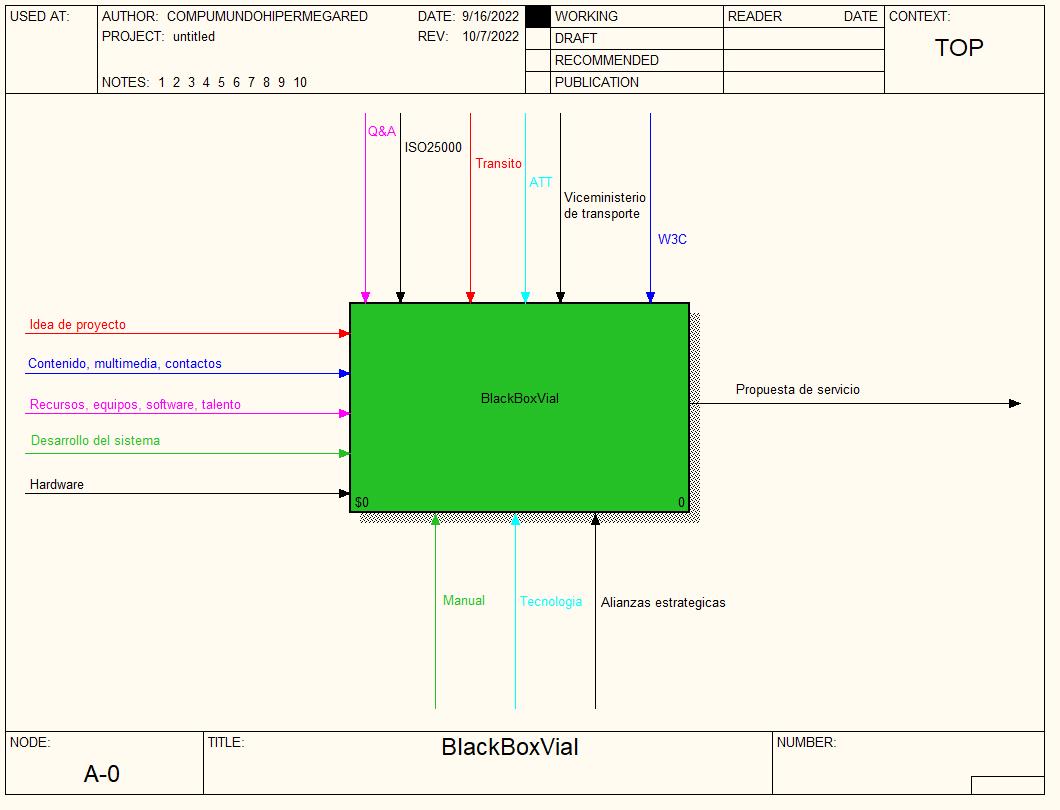Click the 'Viceministerio de transporte' label
The image size is (1060, 810).
coord(604,206)
